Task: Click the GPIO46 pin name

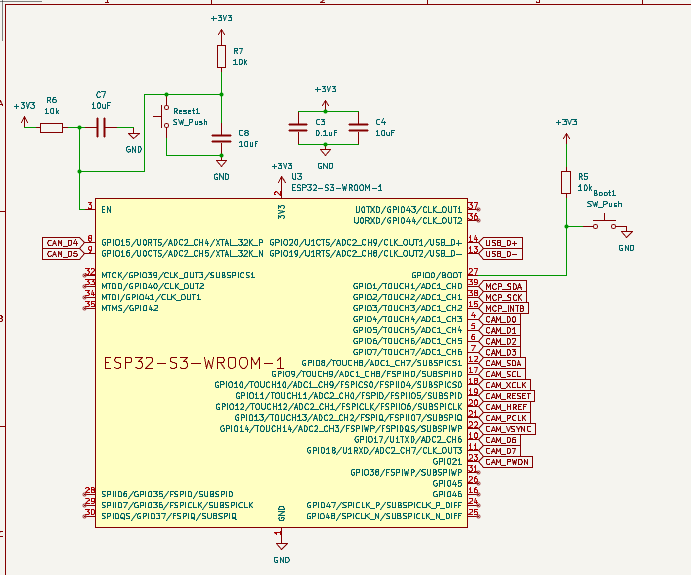Action: (447, 494)
